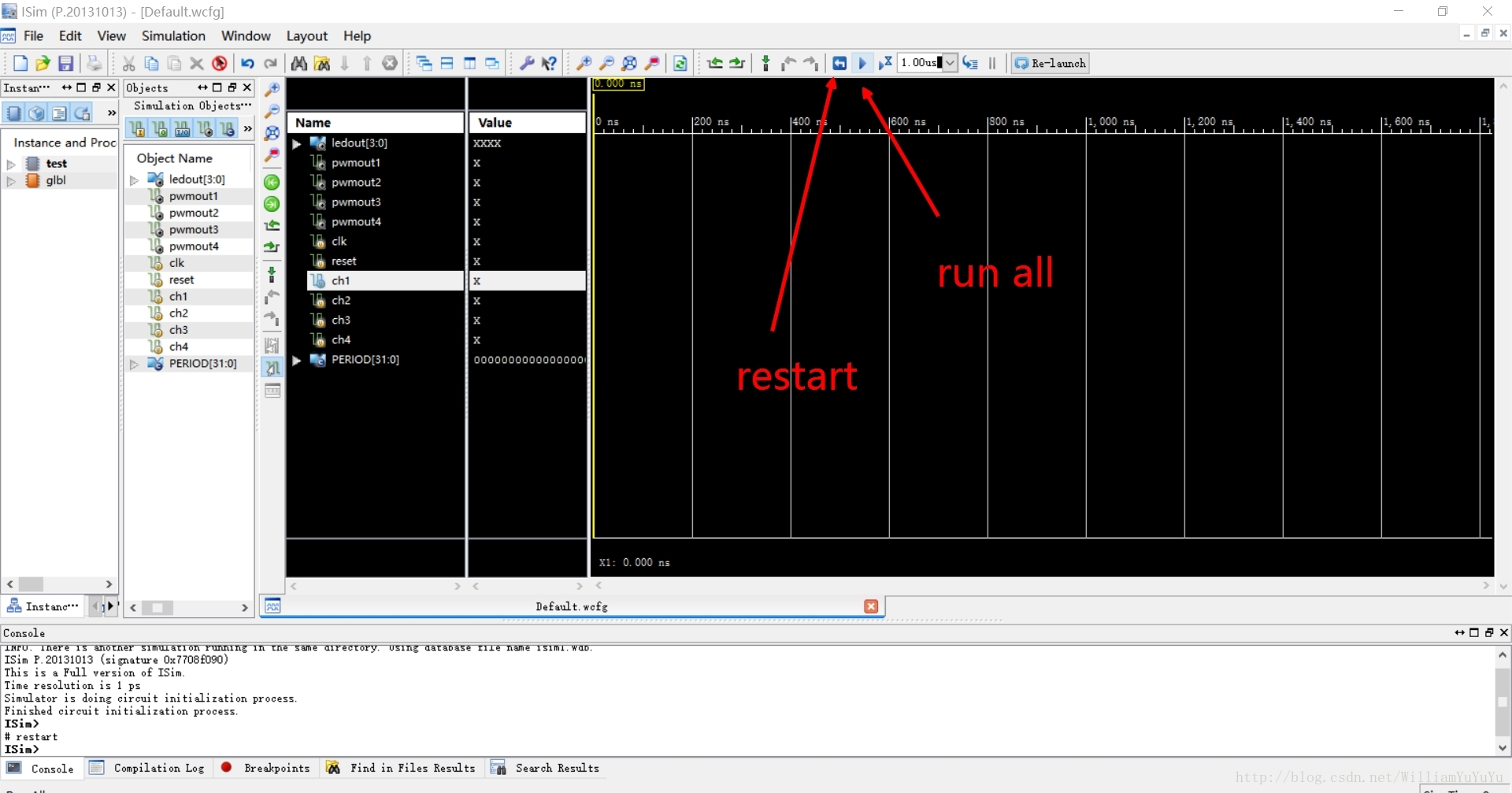The width and height of the screenshot is (1512, 793).
Task: Click Zoom In icon in waveform side toolbar
Action: tap(272, 89)
